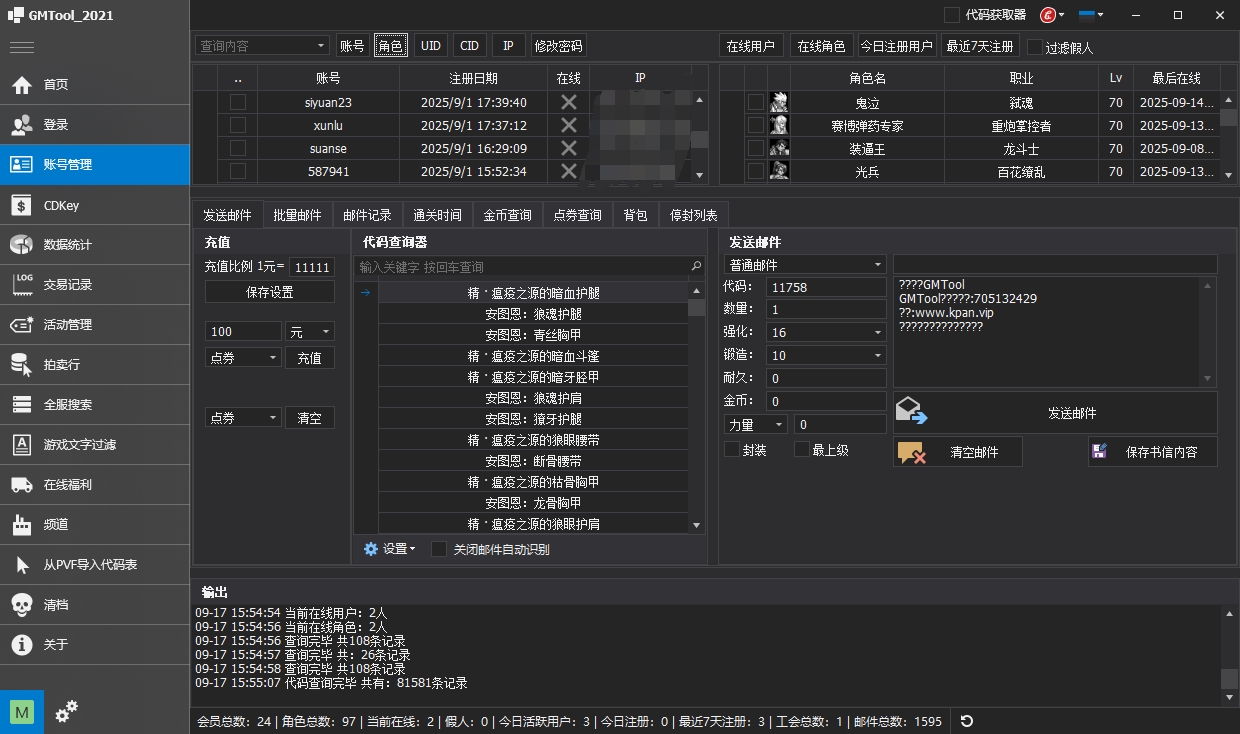Viewport: 1240px width, 734px height.
Task: Click the hamburger menu icon
Action: (x=22, y=47)
